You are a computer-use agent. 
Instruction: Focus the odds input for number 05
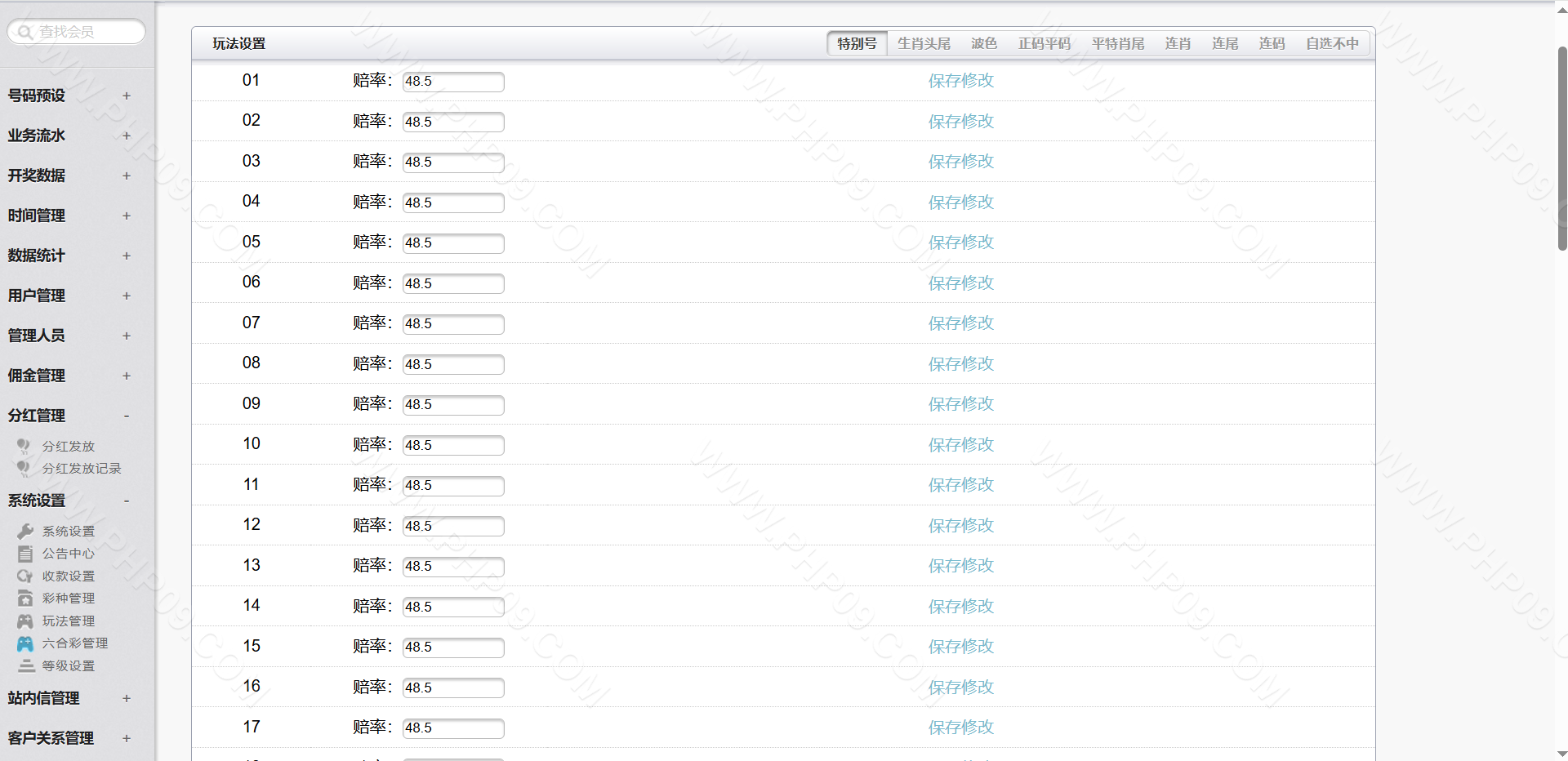coord(453,243)
